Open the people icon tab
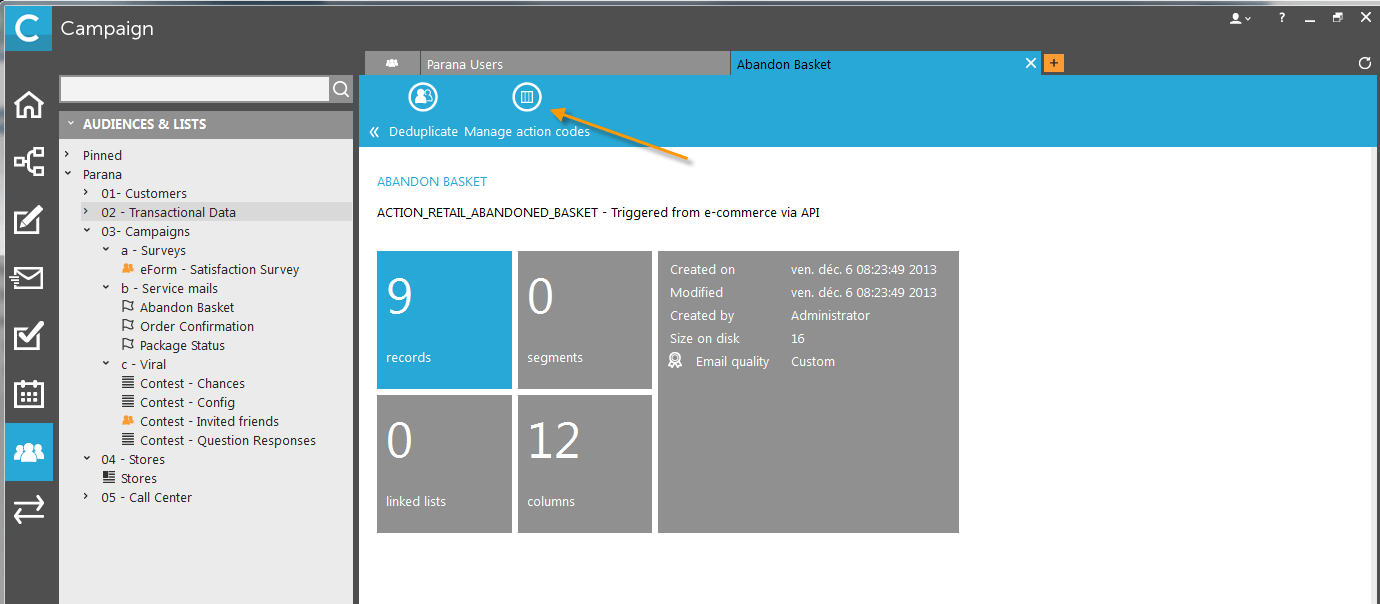 point(392,63)
